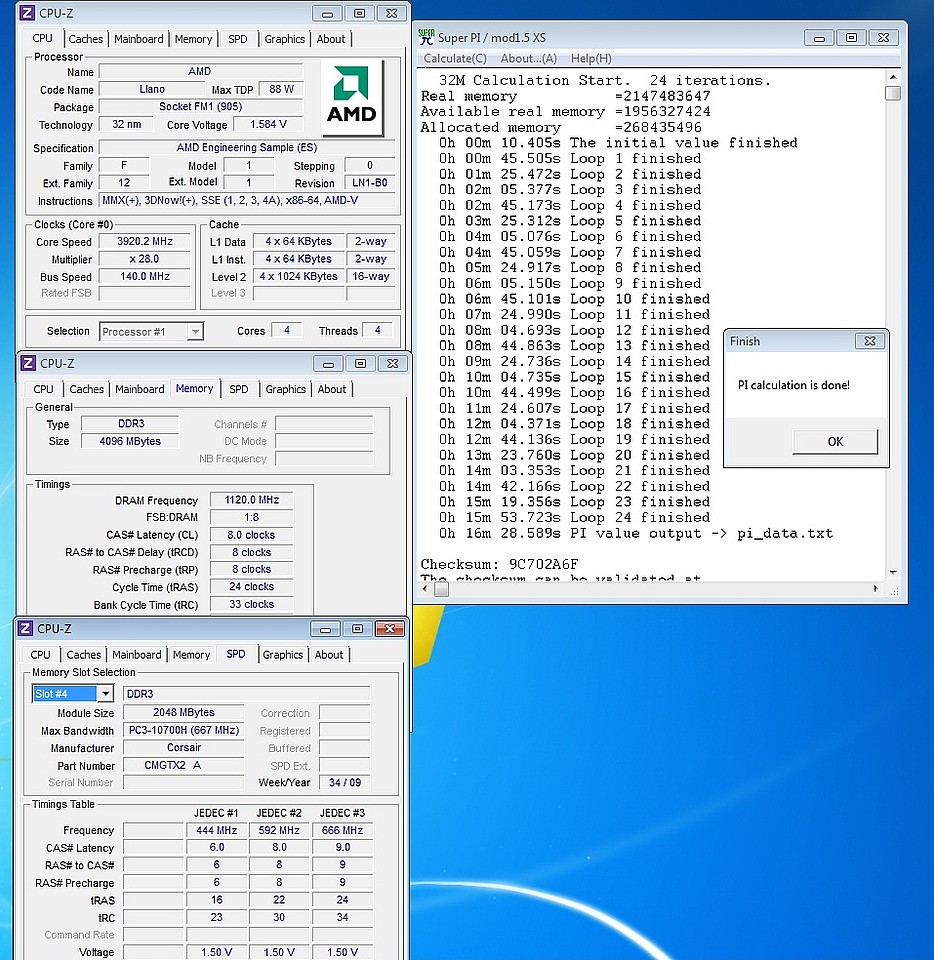This screenshot has width=934, height=960.
Task: Minimize the Super PI window
Action: coord(819,38)
